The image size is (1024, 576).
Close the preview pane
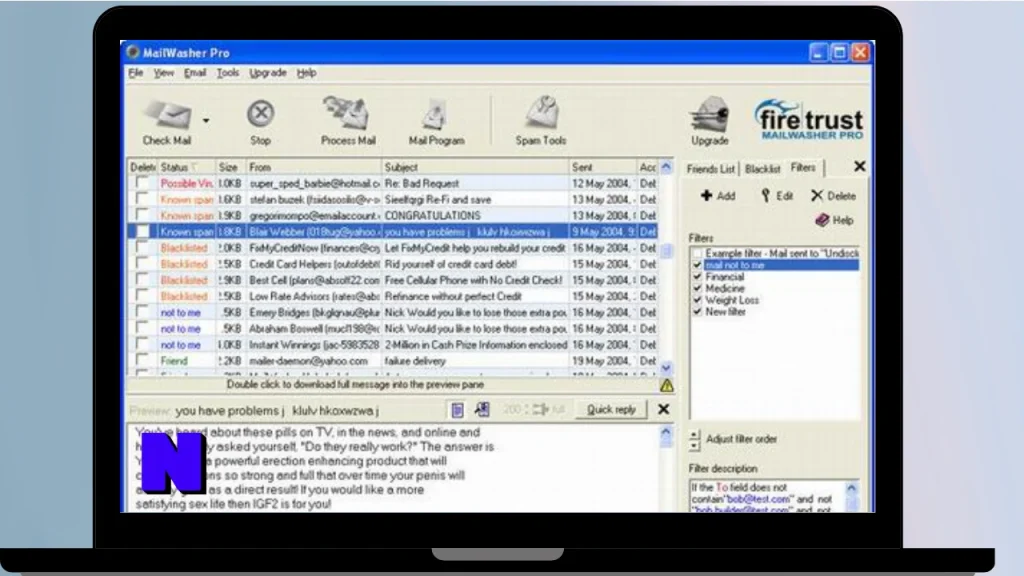tap(664, 409)
